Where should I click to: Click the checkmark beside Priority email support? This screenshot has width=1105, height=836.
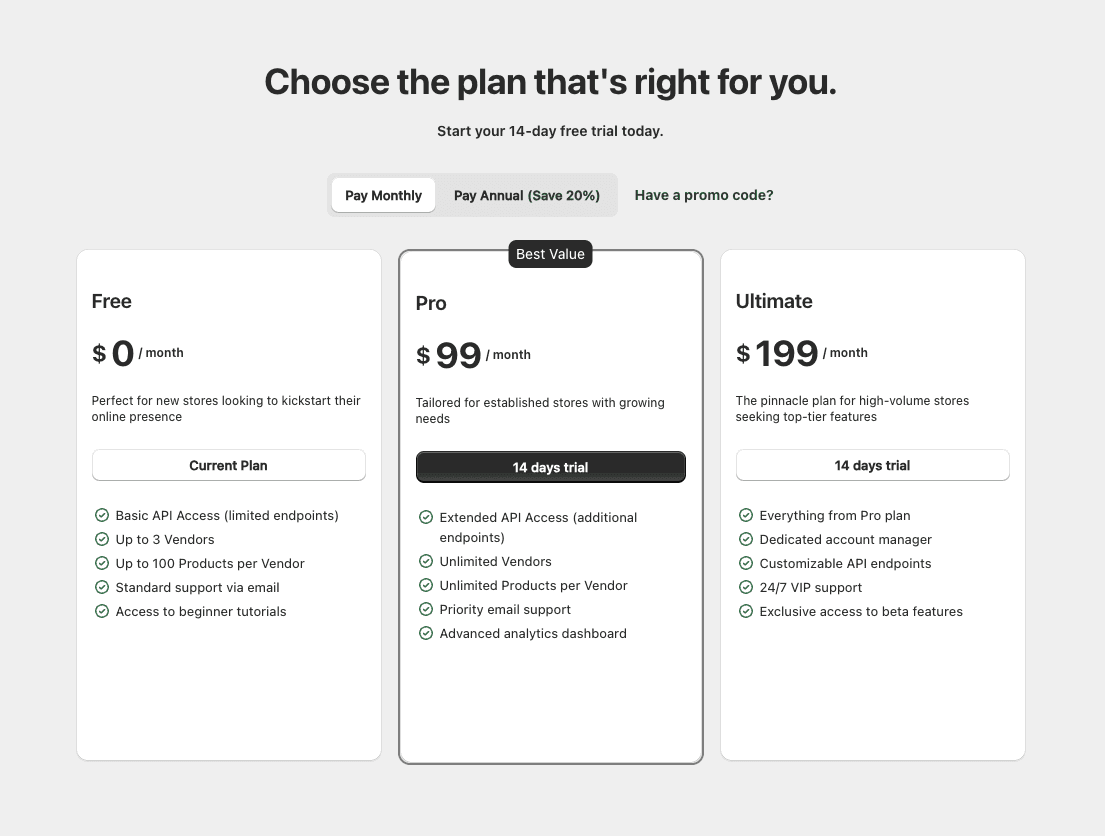coord(426,609)
